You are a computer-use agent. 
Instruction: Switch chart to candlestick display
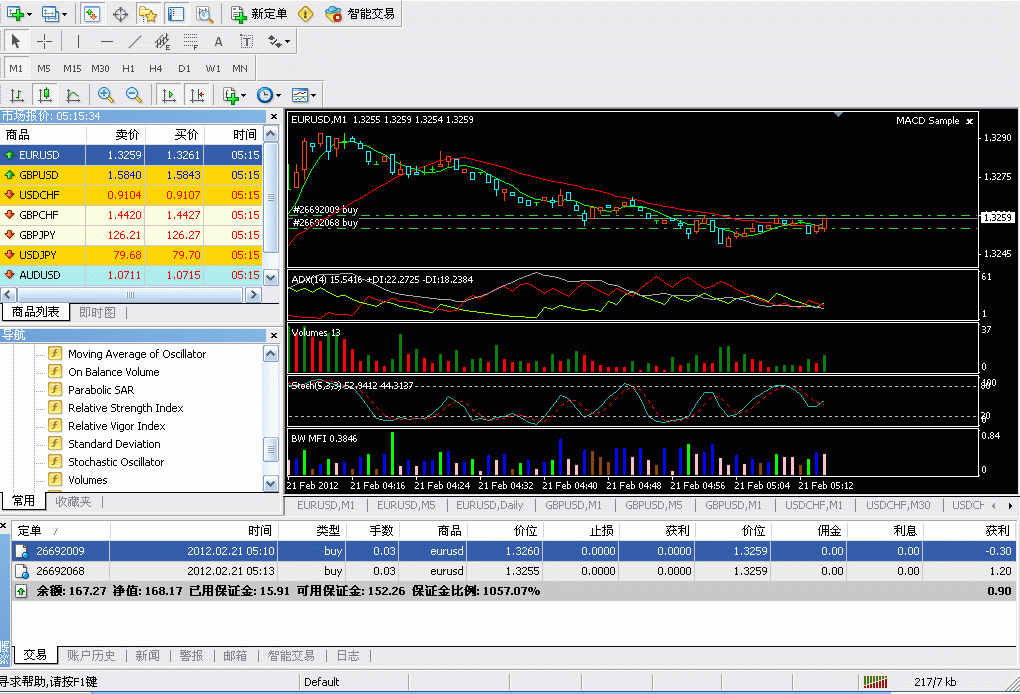[x=44, y=95]
